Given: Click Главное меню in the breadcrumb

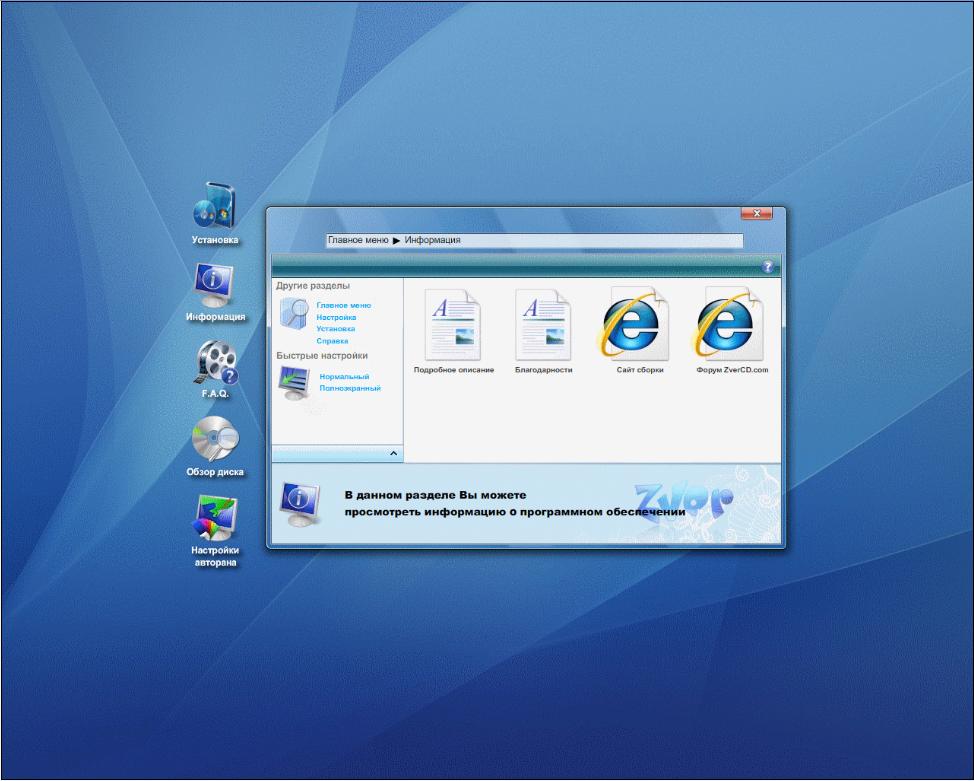Looking at the screenshot, I should click(x=358, y=240).
